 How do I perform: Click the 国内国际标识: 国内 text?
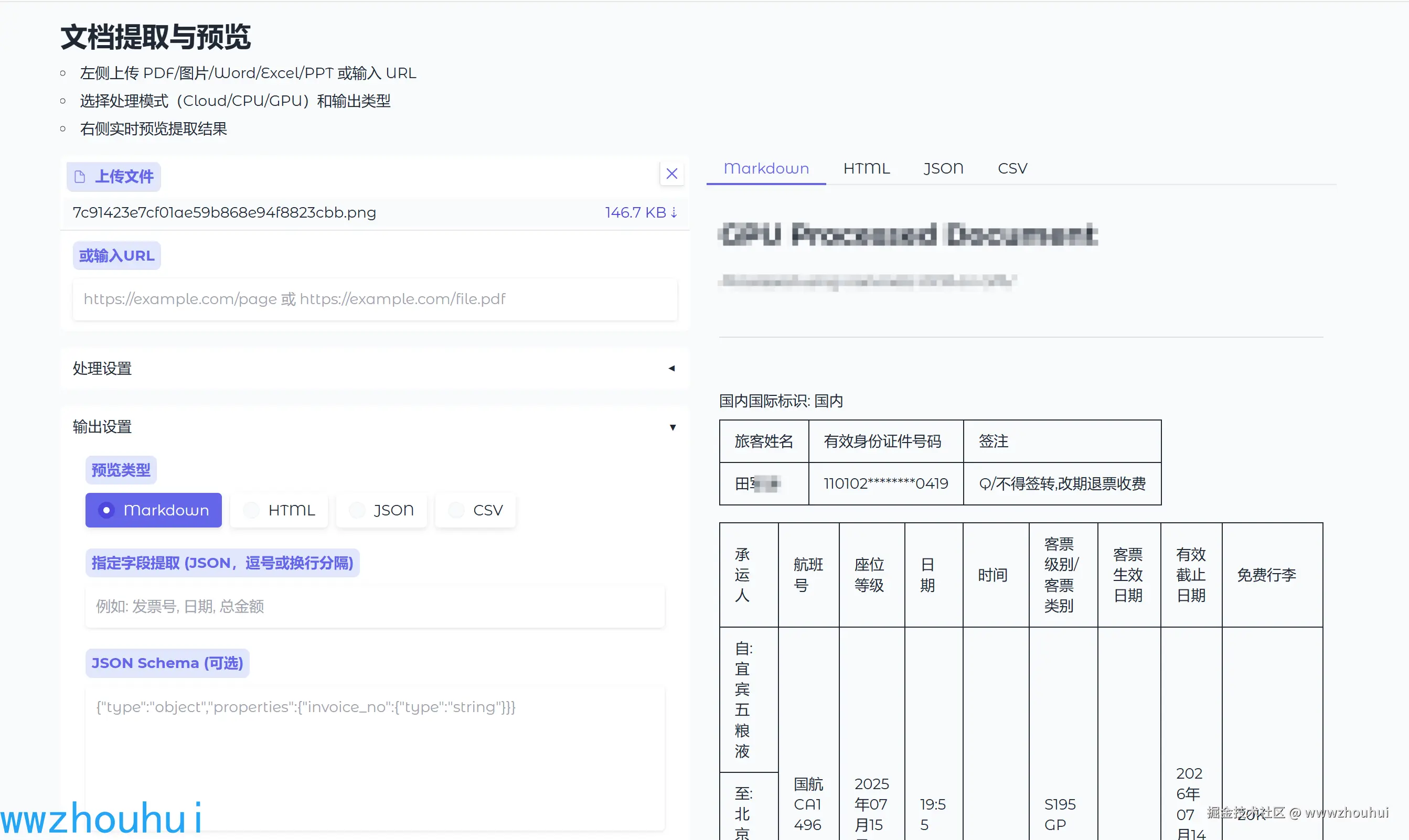coord(781,401)
